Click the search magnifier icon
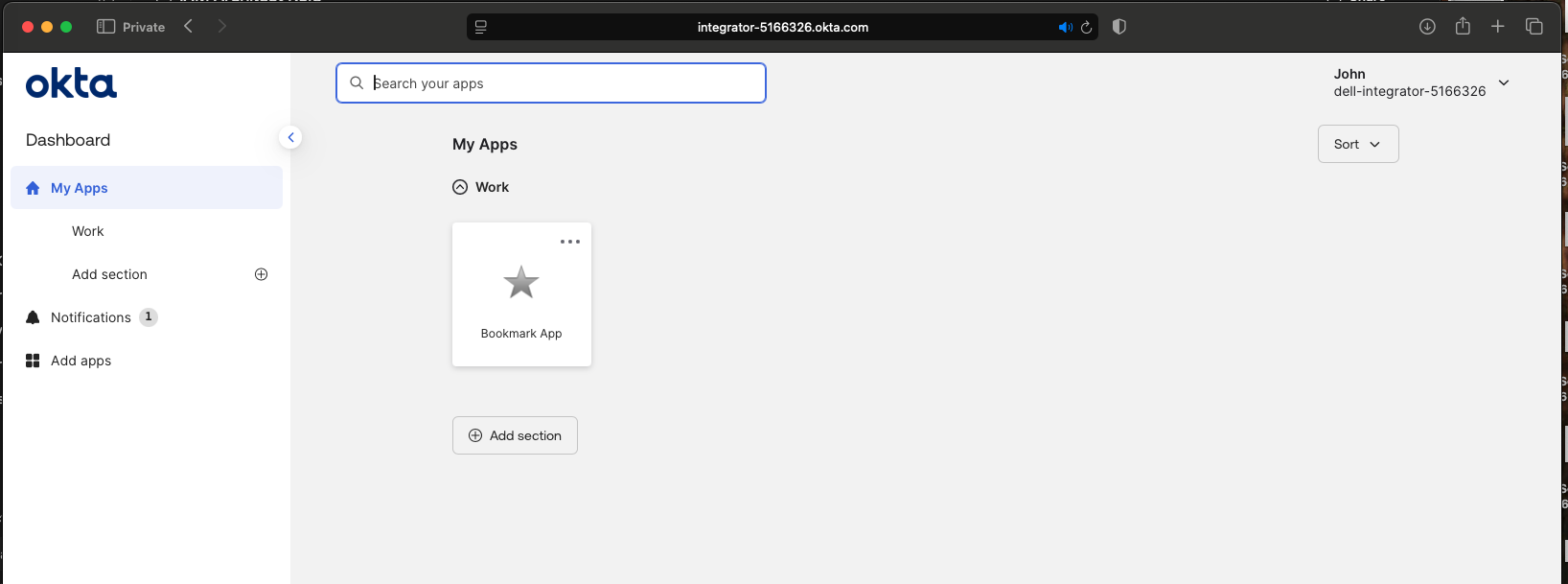The image size is (1568, 584). click(357, 83)
